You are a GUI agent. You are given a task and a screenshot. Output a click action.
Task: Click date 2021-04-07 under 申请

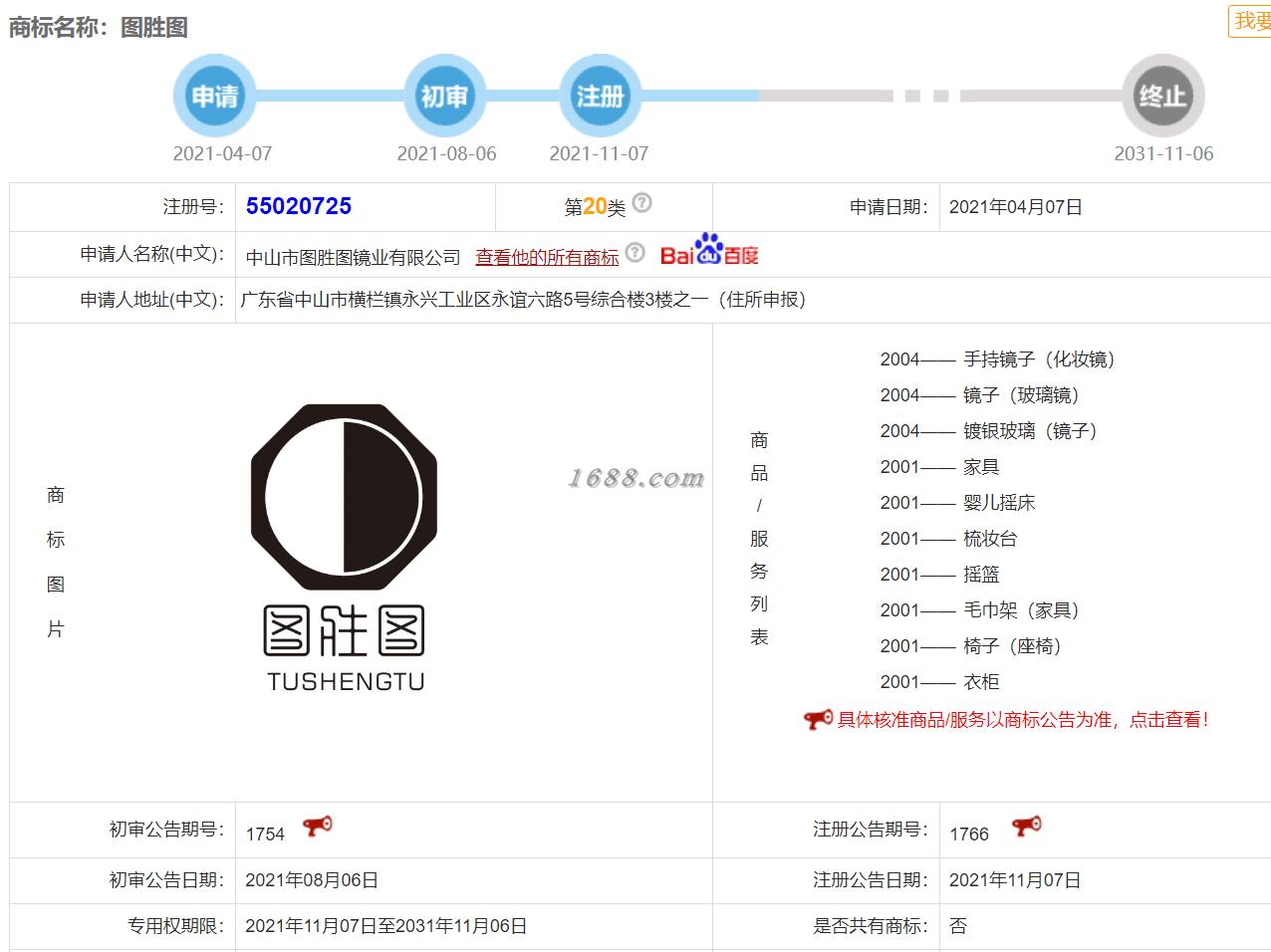click(222, 153)
